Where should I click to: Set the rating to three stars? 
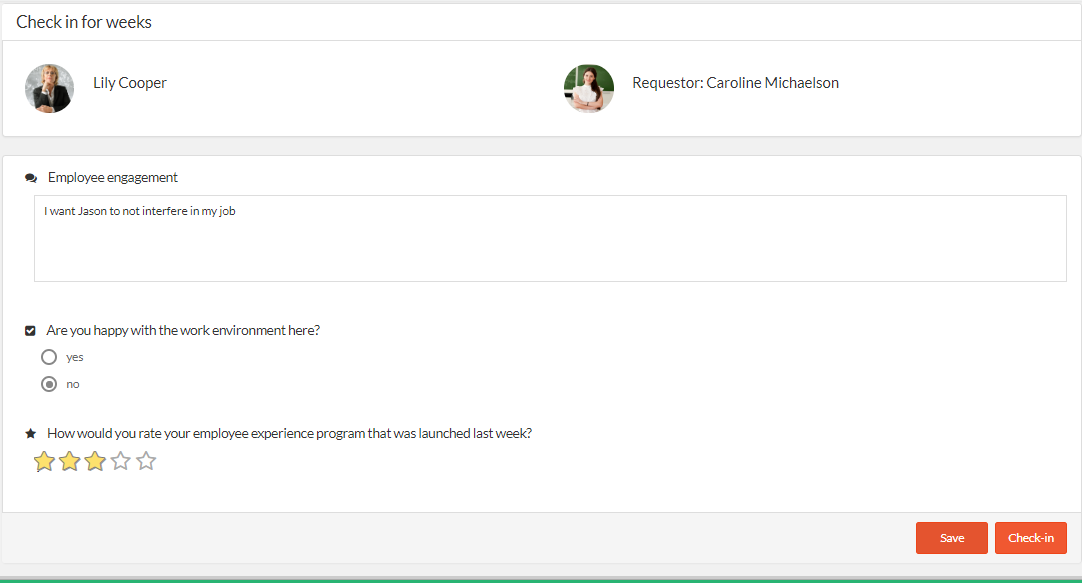(x=95, y=461)
